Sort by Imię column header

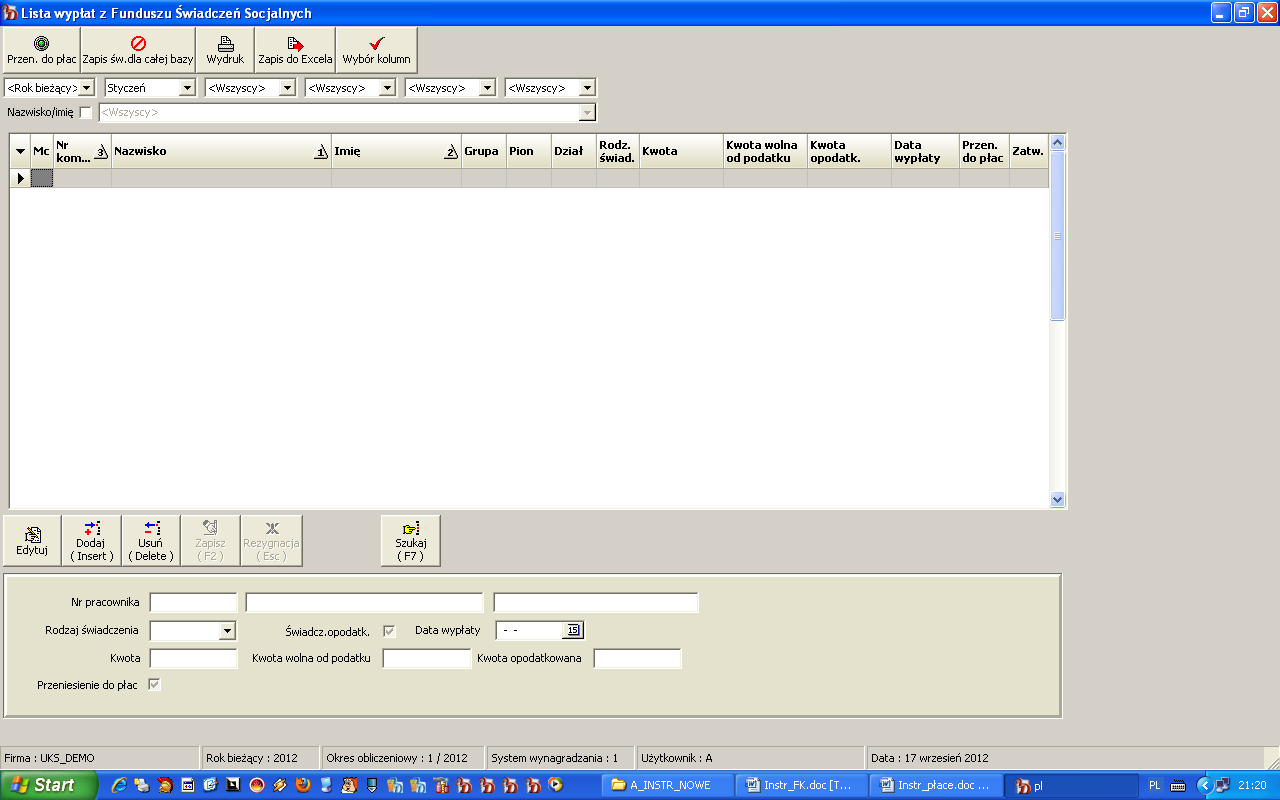396,151
